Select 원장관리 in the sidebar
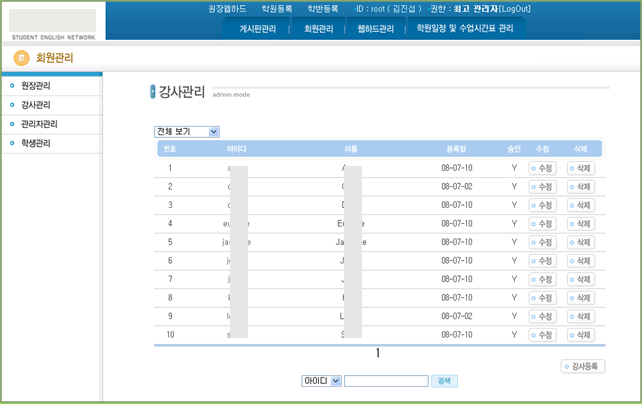This screenshot has height=404, width=642. coord(36,86)
